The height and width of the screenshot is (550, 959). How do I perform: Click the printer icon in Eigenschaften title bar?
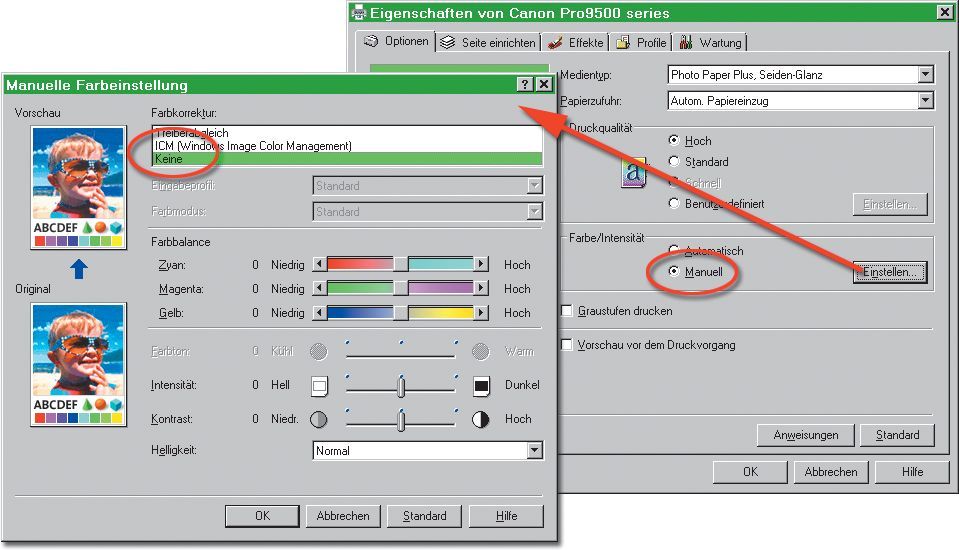click(359, 13)
